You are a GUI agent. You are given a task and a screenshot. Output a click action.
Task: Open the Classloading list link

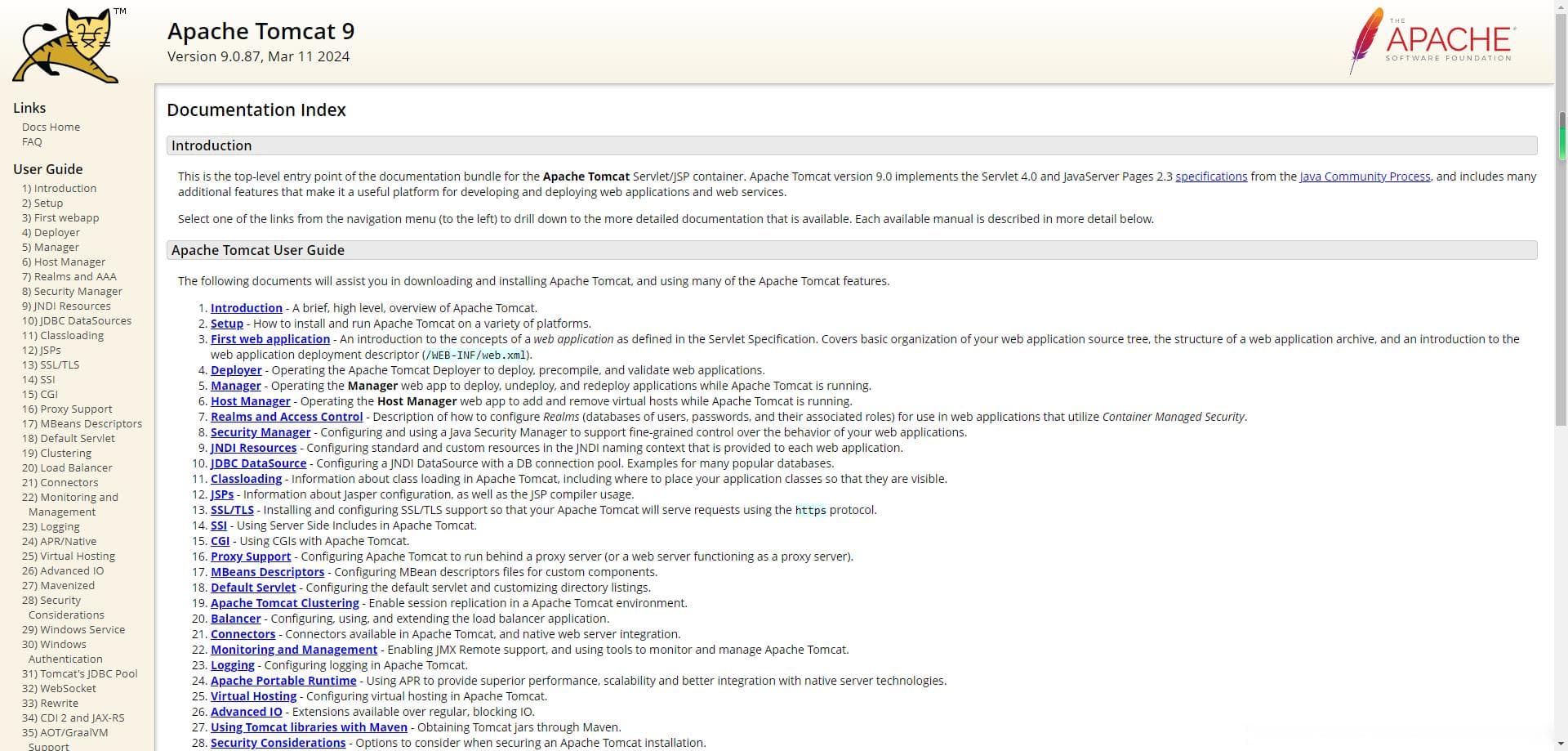(247, 479)
